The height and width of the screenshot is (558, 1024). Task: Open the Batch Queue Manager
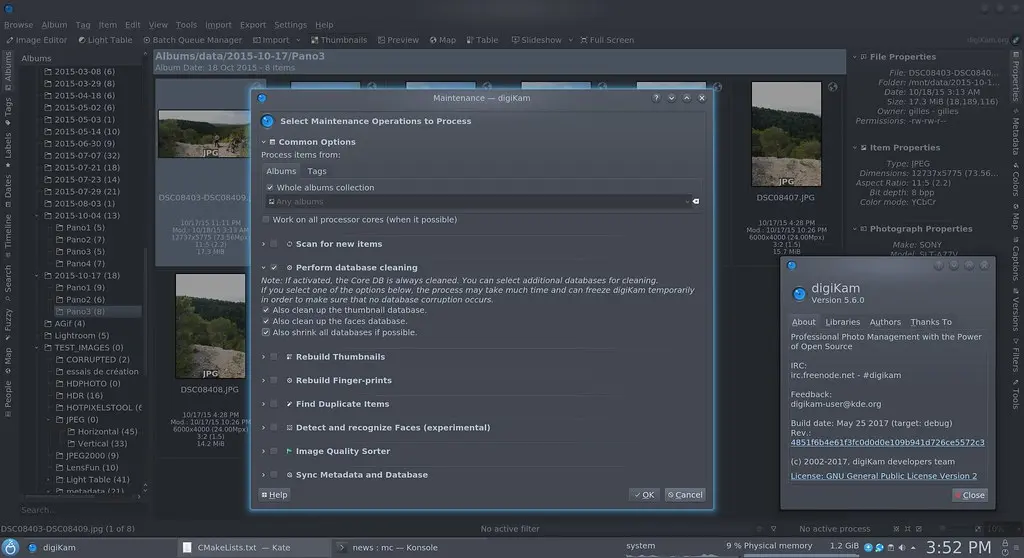click(192, 40)
